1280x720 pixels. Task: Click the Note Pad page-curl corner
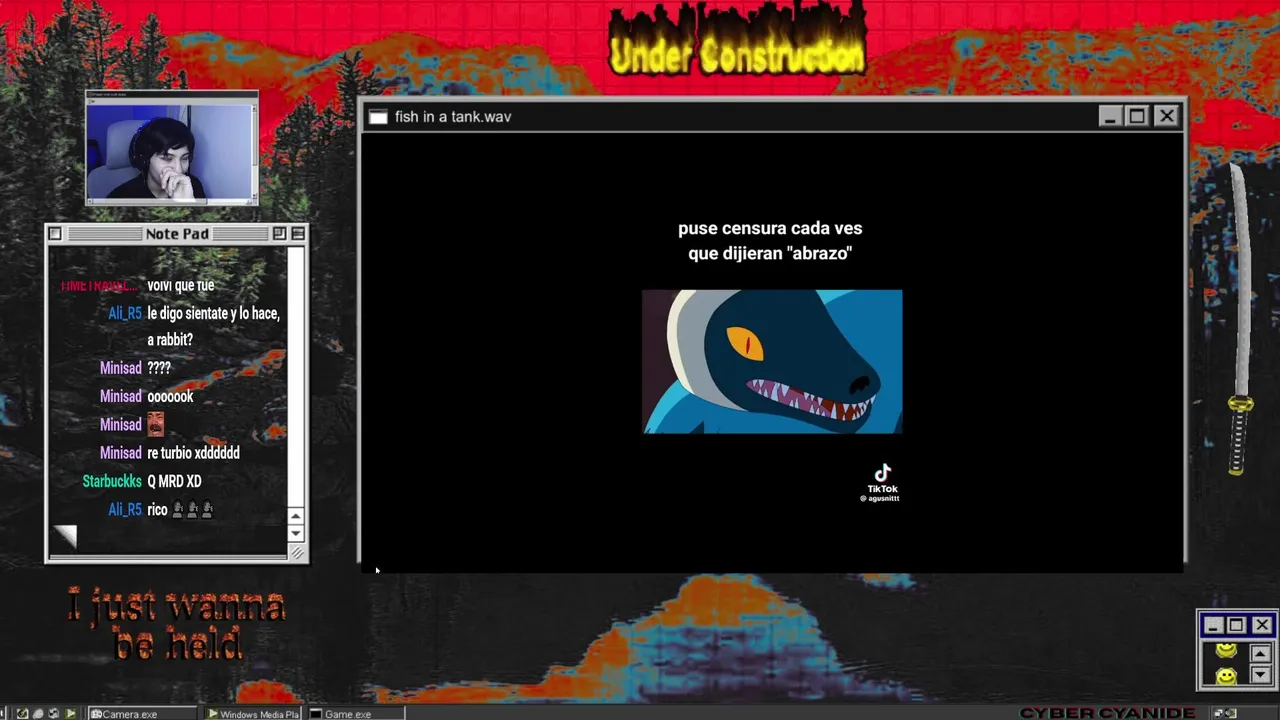[x=65, y=537]
